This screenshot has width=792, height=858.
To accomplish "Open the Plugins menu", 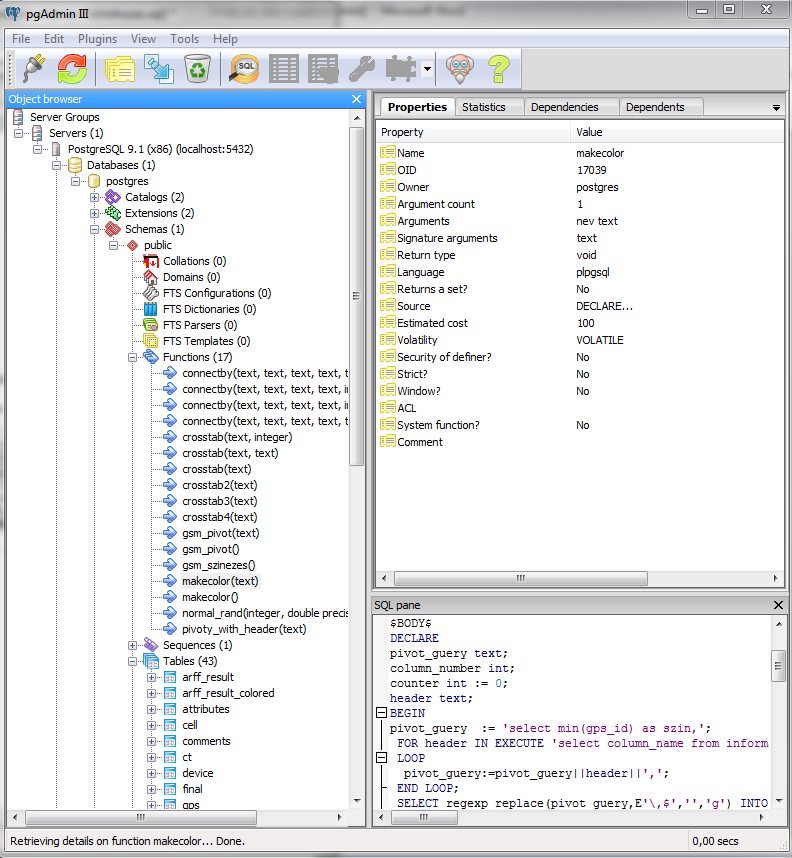I will 97,39.
